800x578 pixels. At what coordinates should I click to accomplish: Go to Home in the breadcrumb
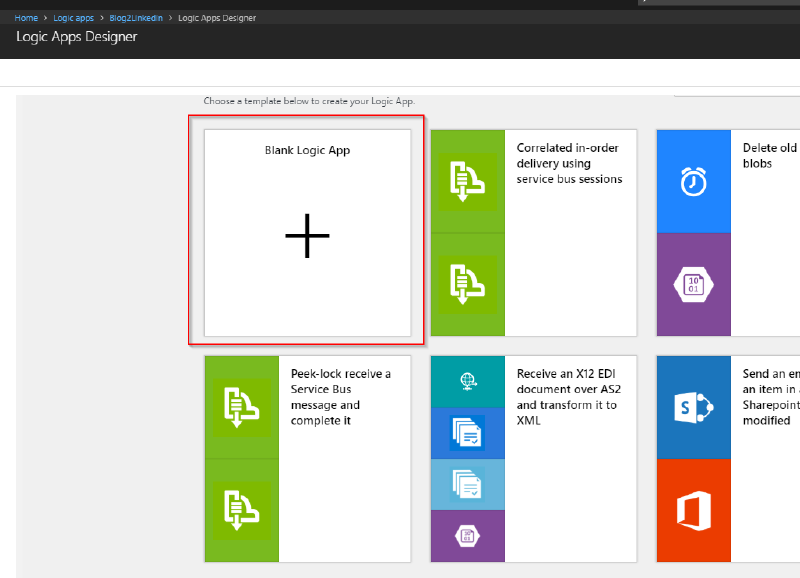tap(27, 18)
